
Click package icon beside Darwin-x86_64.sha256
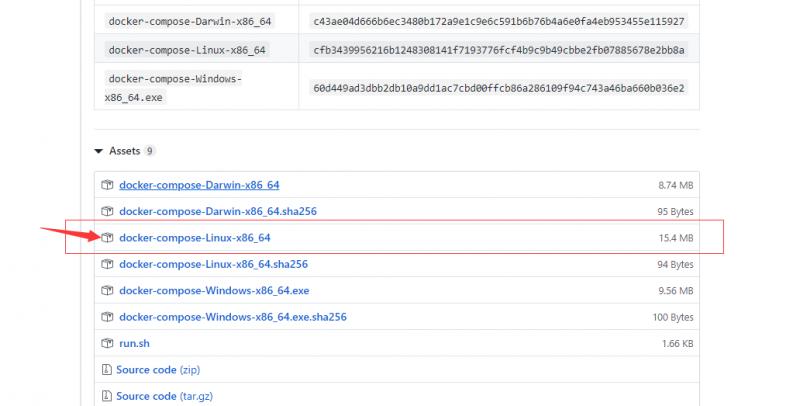click(107, 211)
